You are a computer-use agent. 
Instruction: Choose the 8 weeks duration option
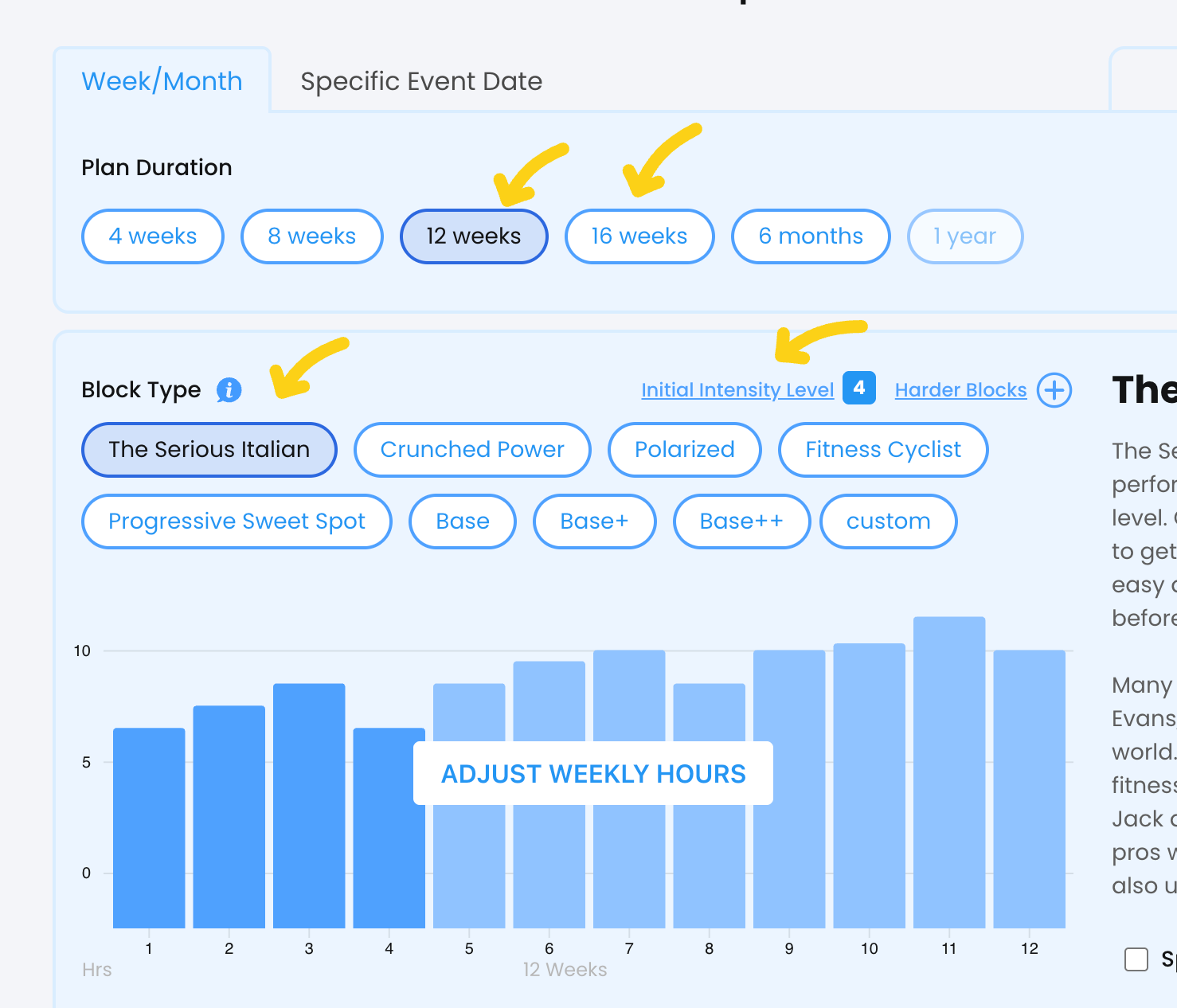(311, 236)
